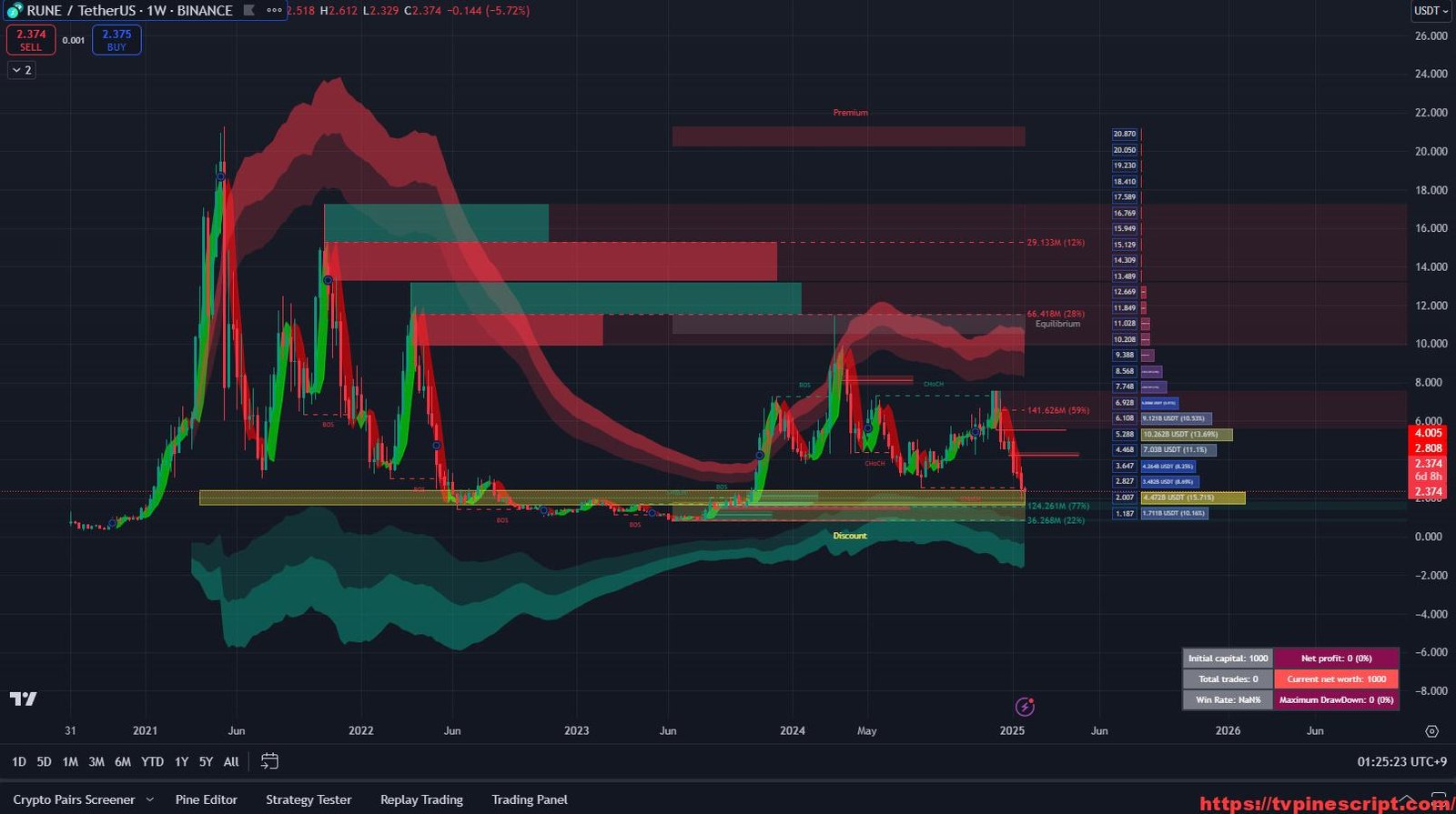Click the TradingView logo on chart
The height and width of the screenshot is (814, 1456).
24,698
